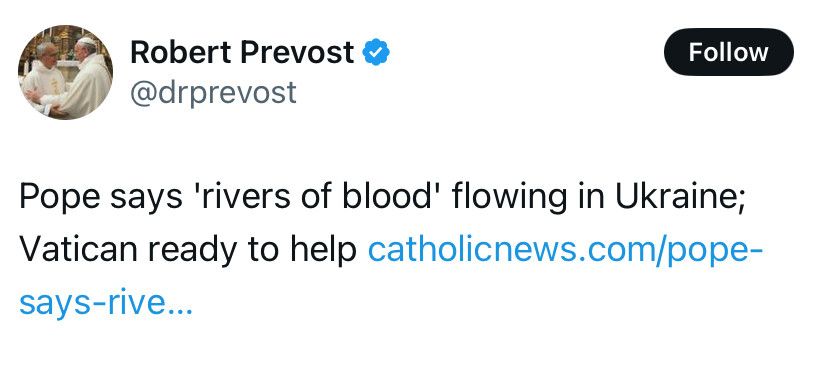Click the truncated says-rive... link text
The image size is (828, 365).
click(106, 304)
